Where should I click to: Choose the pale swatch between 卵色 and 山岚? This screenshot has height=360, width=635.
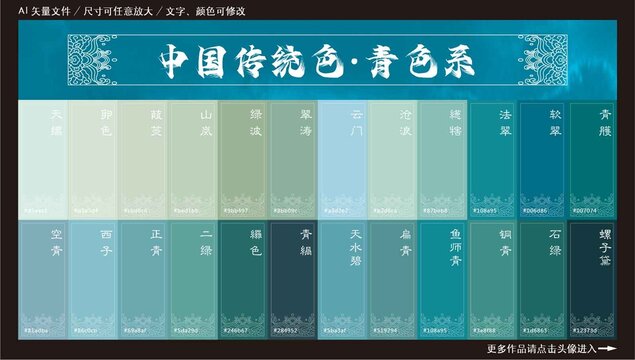pyautogui.click(x=143, y=160)
